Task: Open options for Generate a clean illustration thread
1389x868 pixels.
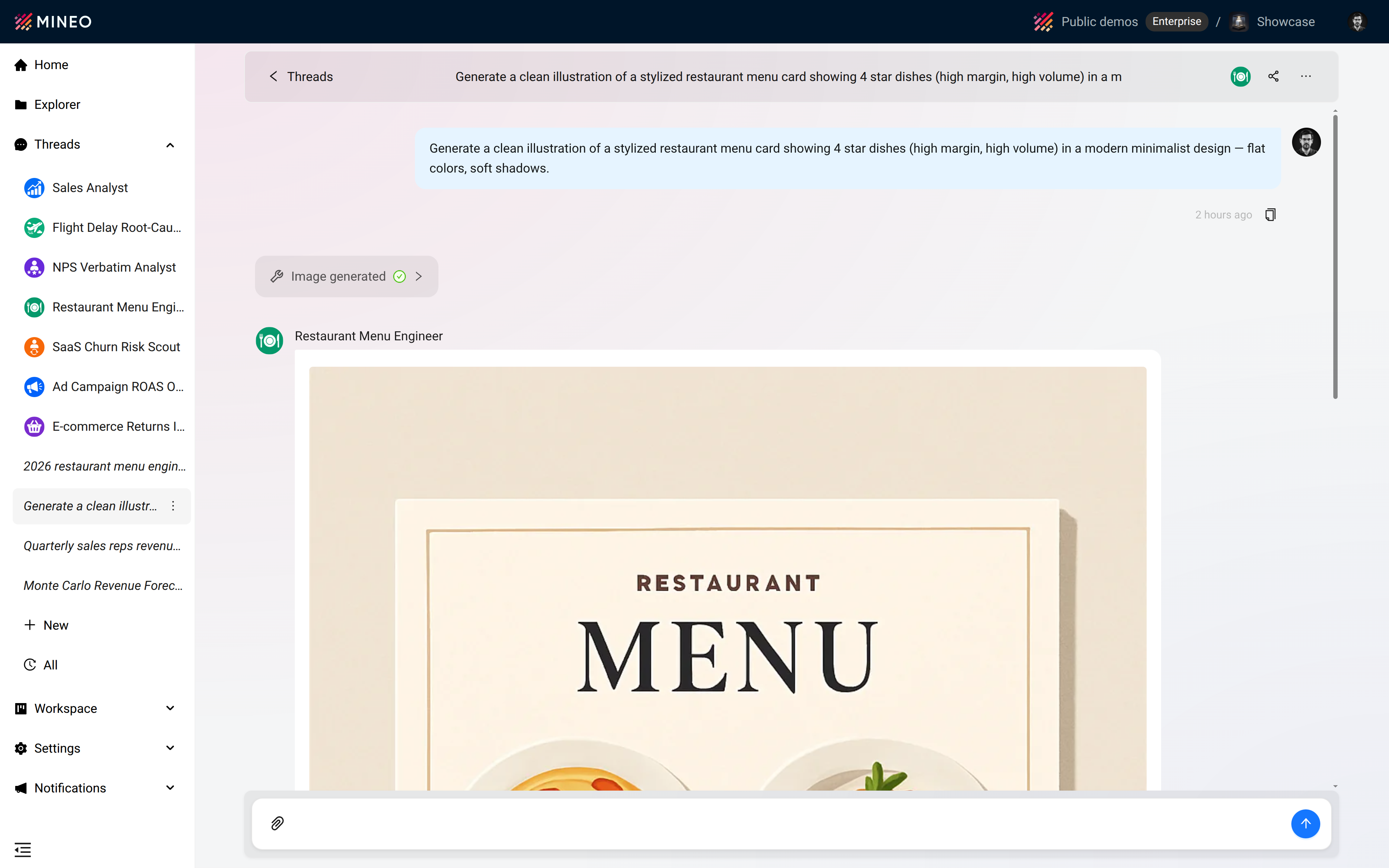Action: click(173, 506)
